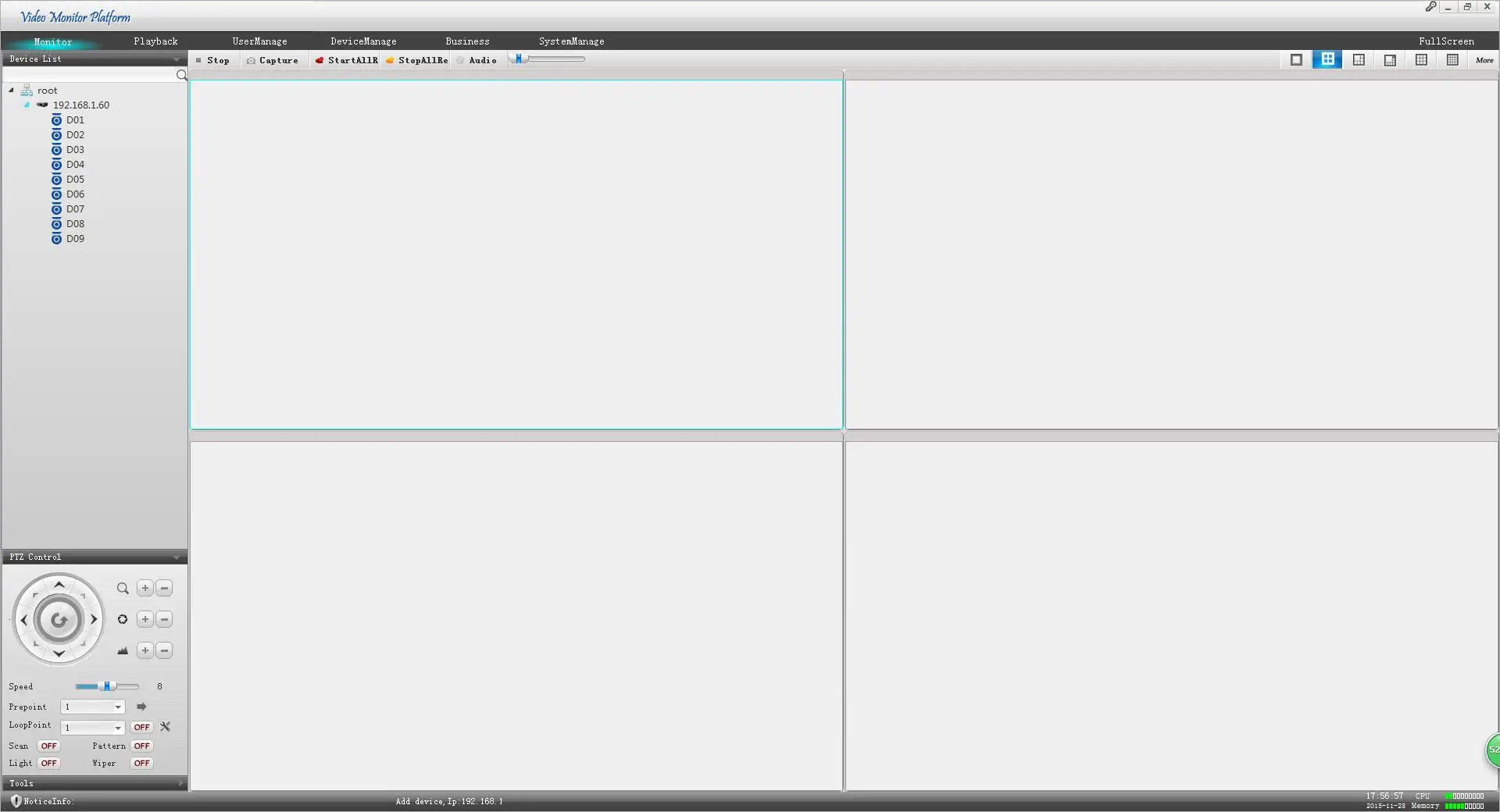This screenshot has height=812, width=1500.
Task: Open the DeviceManage tab
Action: click(x=363, y=41)
